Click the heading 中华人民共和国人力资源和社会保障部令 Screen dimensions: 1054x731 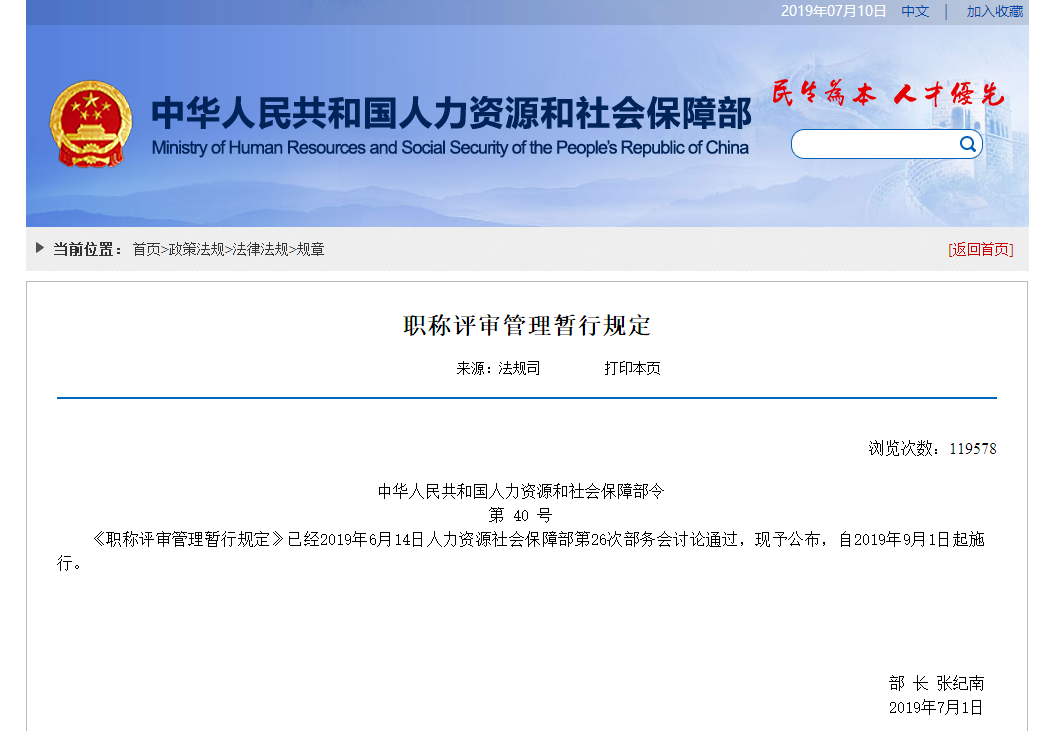coord(521,492)
